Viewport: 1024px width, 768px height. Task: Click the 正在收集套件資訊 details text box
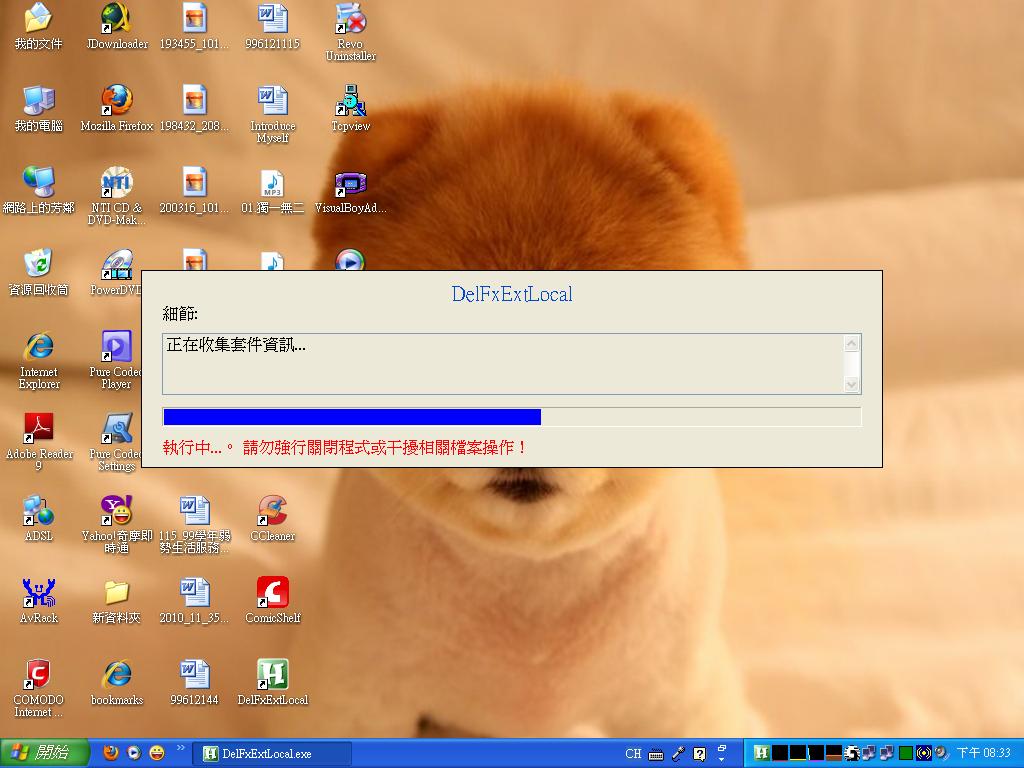pos(511,364)
